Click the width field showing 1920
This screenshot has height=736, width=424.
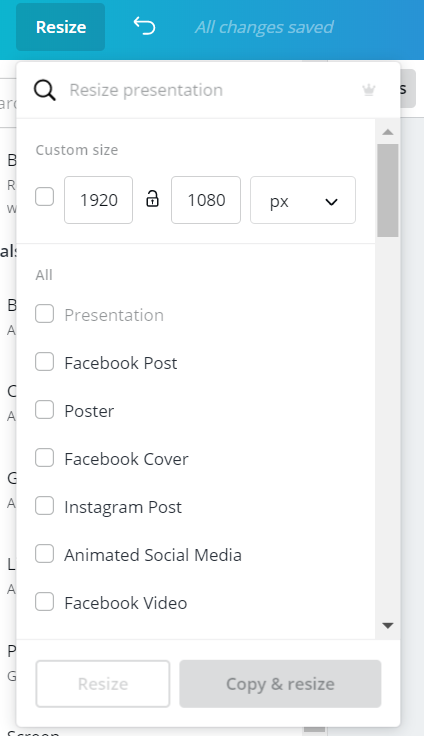[99, 200]
